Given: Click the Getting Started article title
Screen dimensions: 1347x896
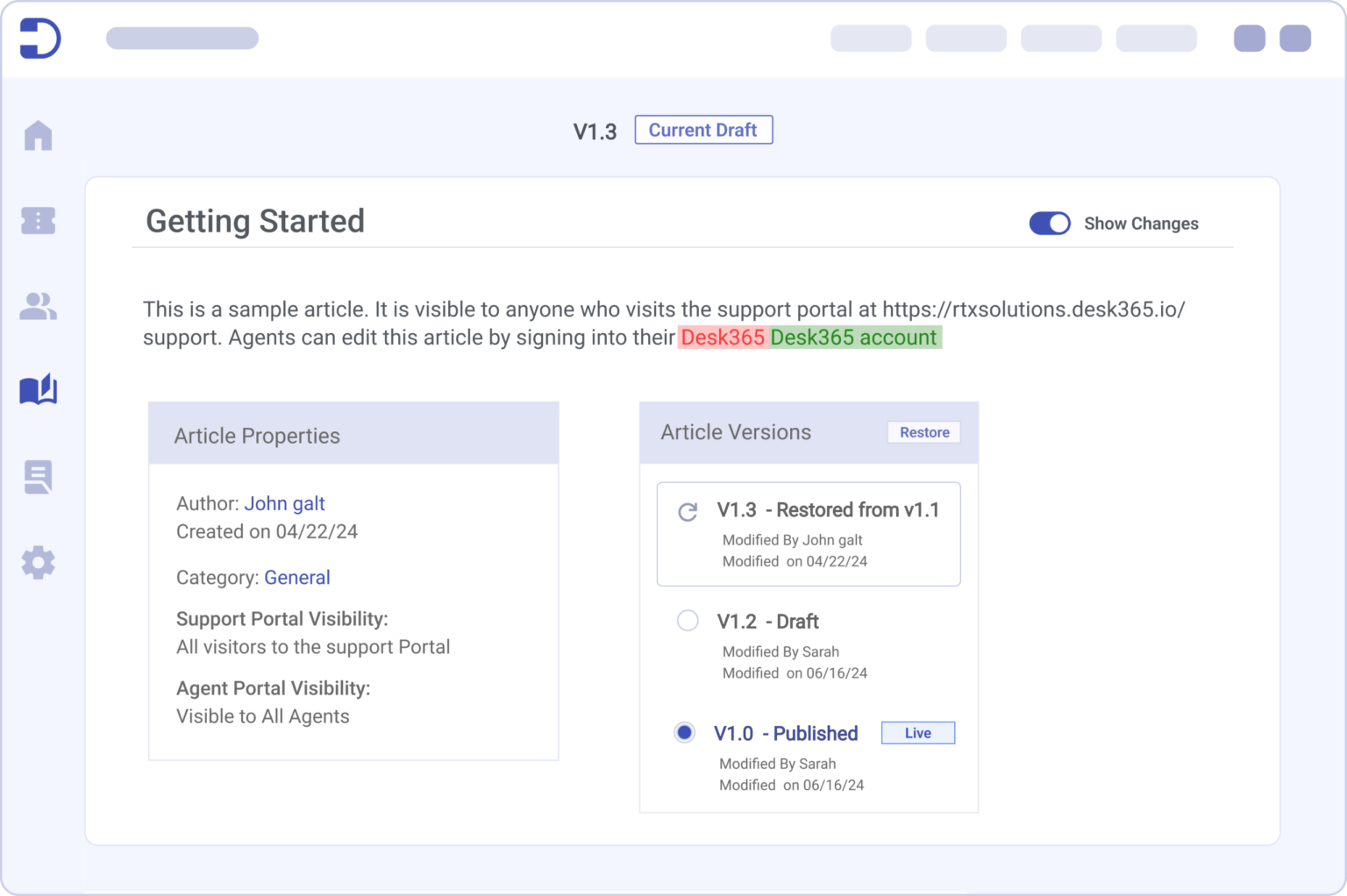Looking at the screenshot, I should [x=255, y=221].
